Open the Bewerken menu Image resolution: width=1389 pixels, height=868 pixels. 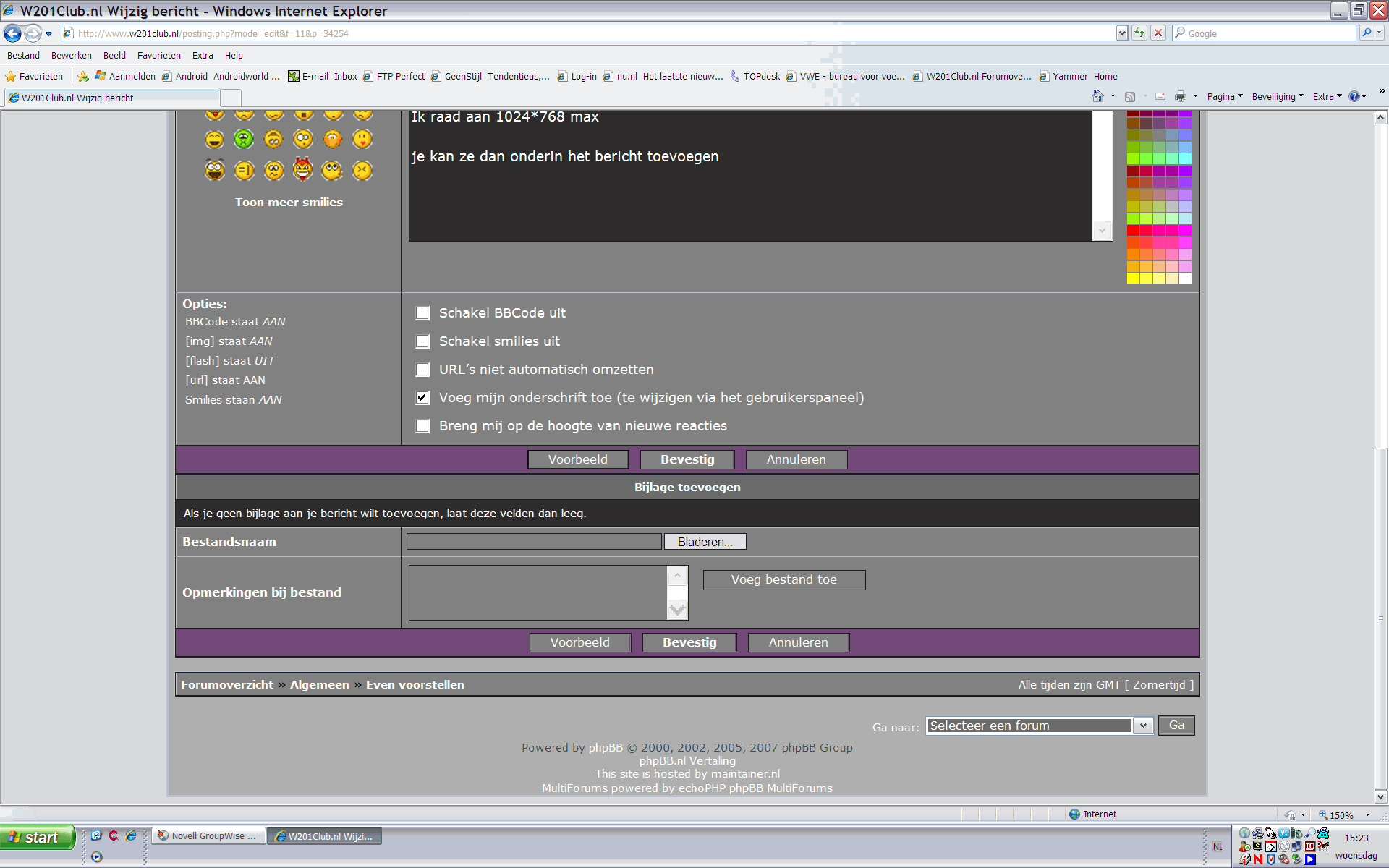point(72,55)
